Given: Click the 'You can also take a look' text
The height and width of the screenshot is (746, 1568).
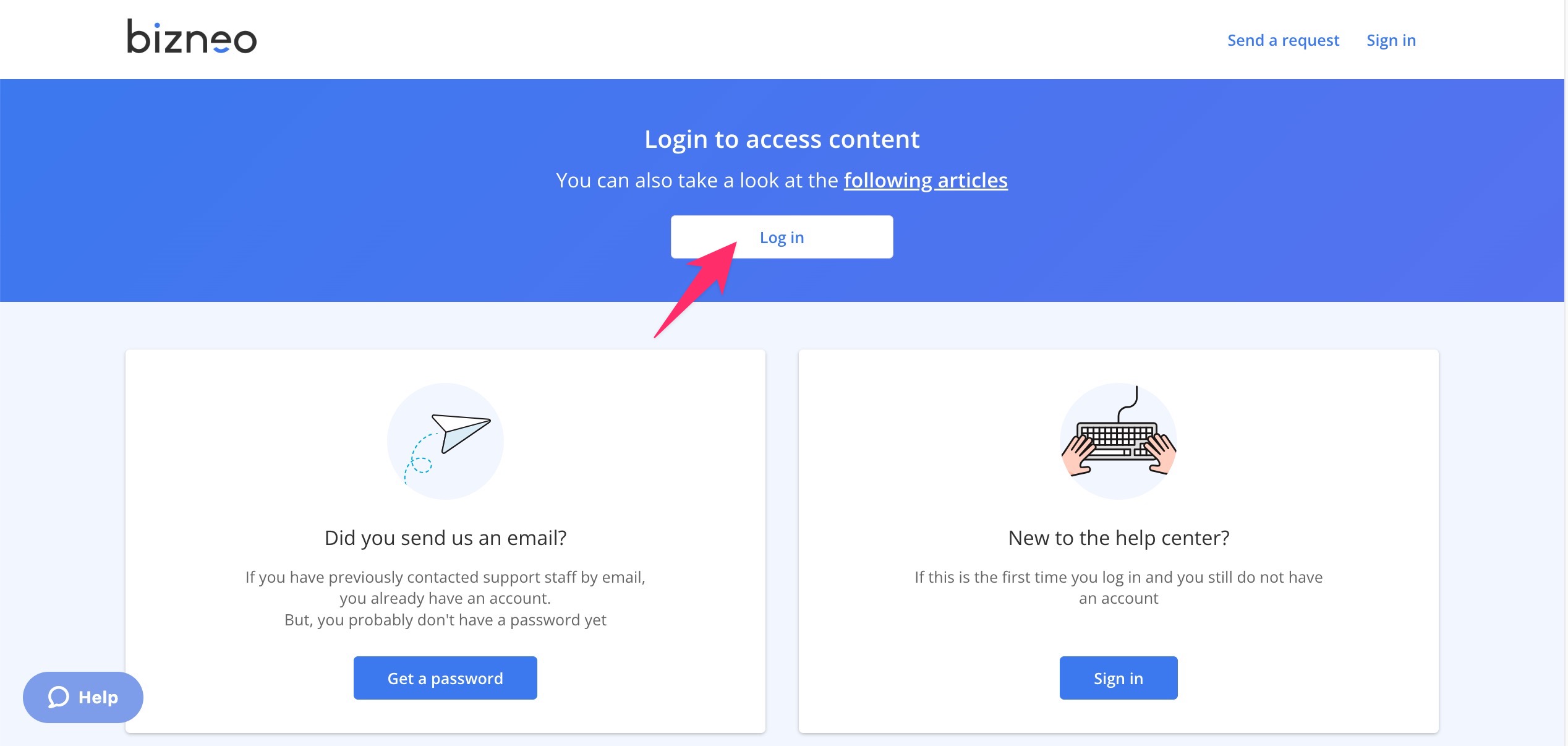Looking at the screenshot, I should point(697,180).
